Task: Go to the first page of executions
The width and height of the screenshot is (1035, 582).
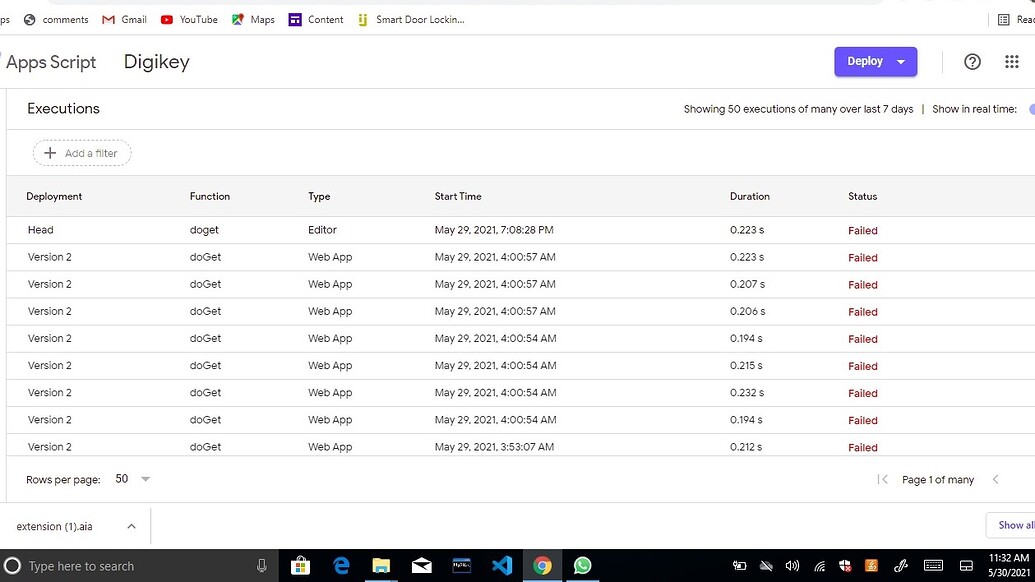Action: [x=883, y=480]
